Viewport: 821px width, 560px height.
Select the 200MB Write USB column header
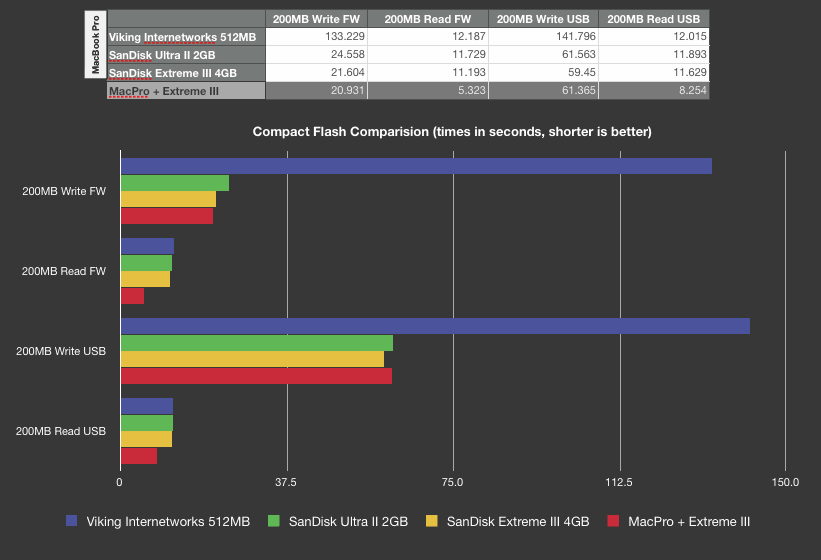[x=542, y=19]
